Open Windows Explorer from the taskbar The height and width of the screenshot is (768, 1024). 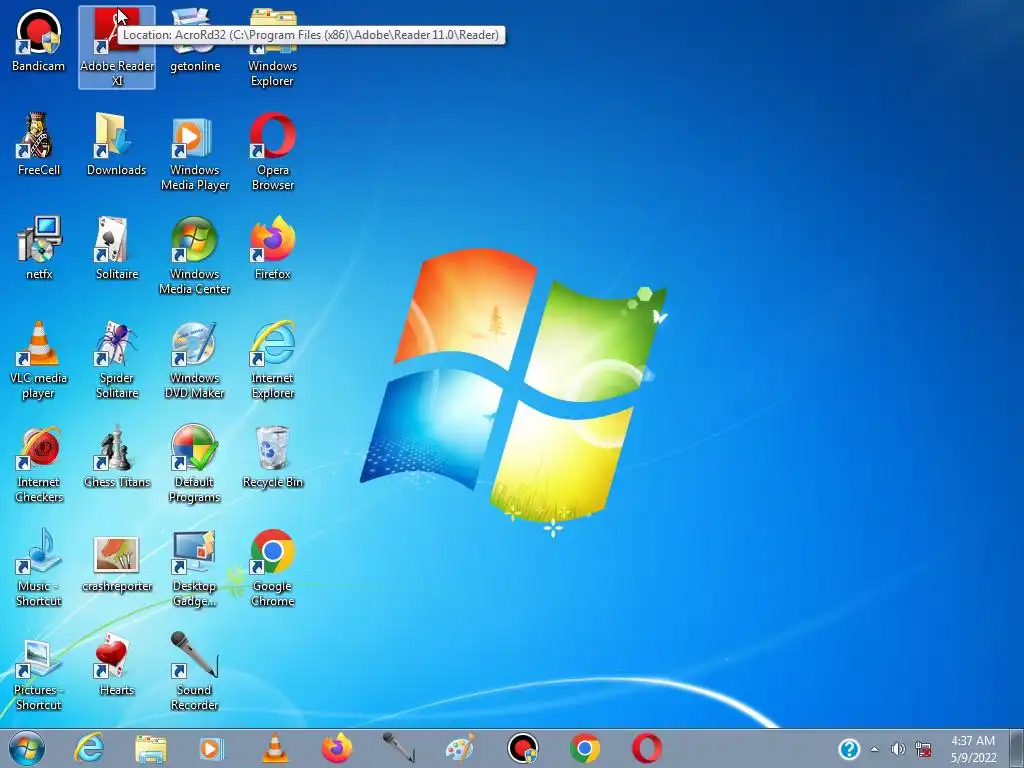click(151, 748)
